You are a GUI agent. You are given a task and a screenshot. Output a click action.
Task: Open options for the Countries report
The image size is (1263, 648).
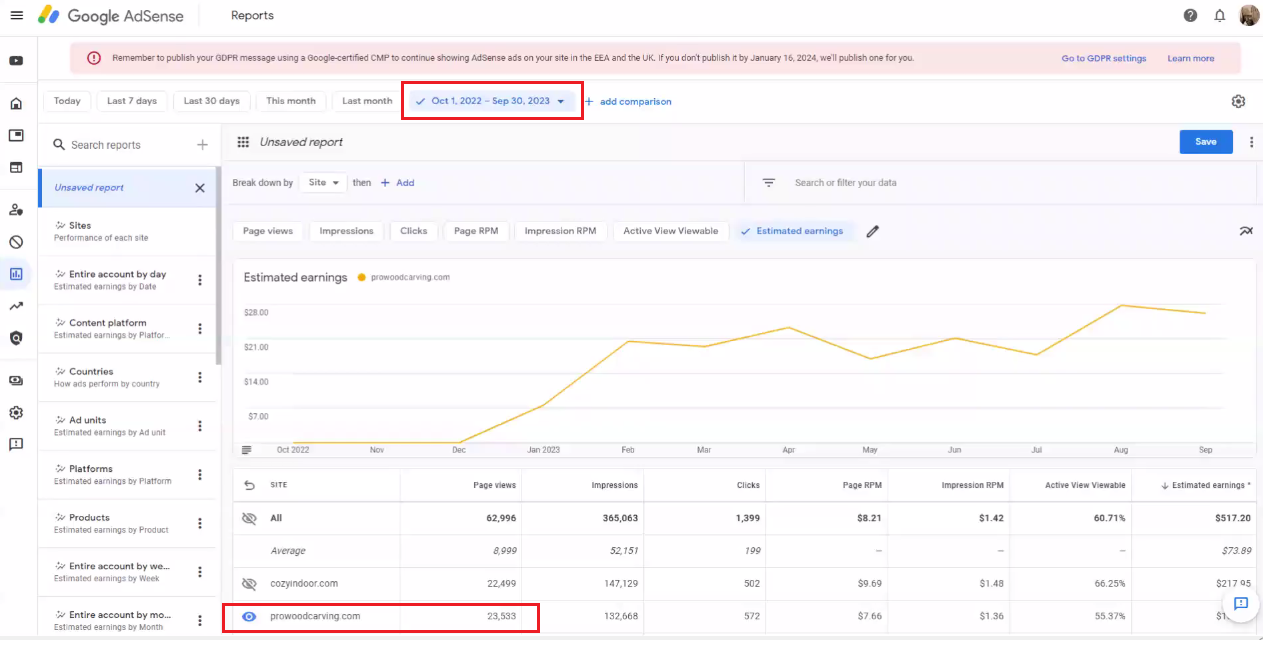(x=200, y=377)
